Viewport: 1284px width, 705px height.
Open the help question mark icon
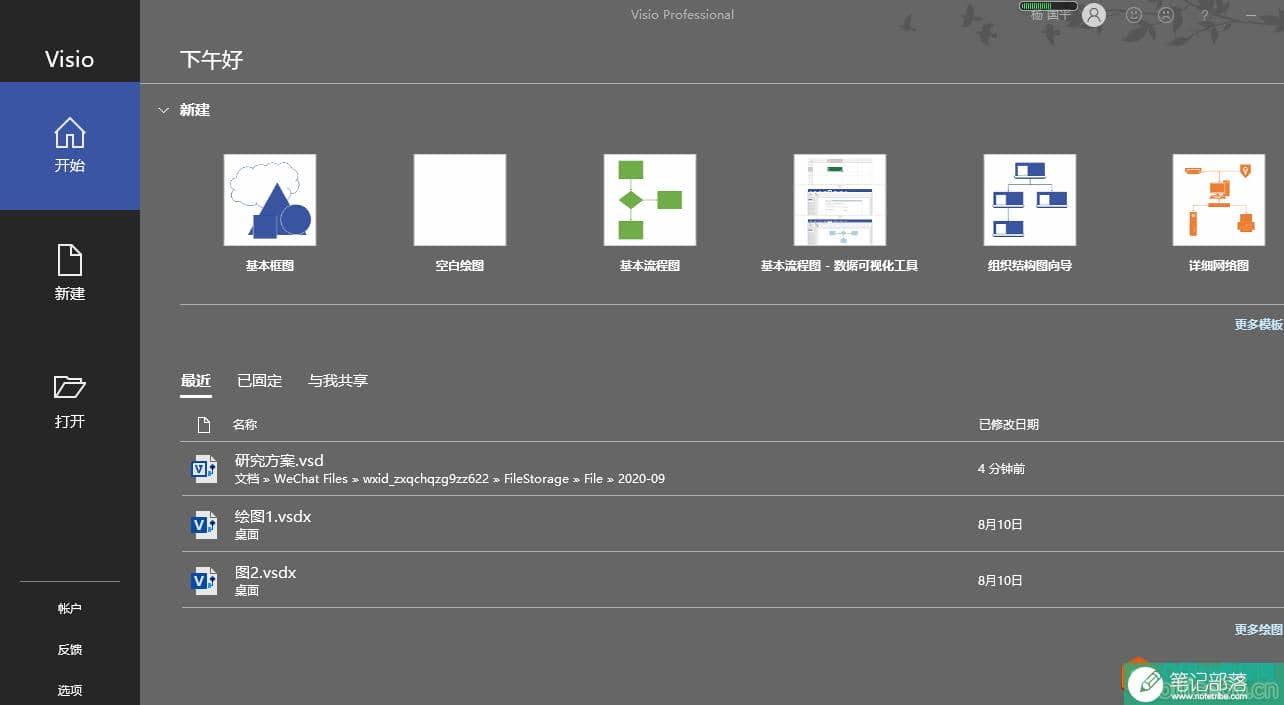(x=1204, y=16)
